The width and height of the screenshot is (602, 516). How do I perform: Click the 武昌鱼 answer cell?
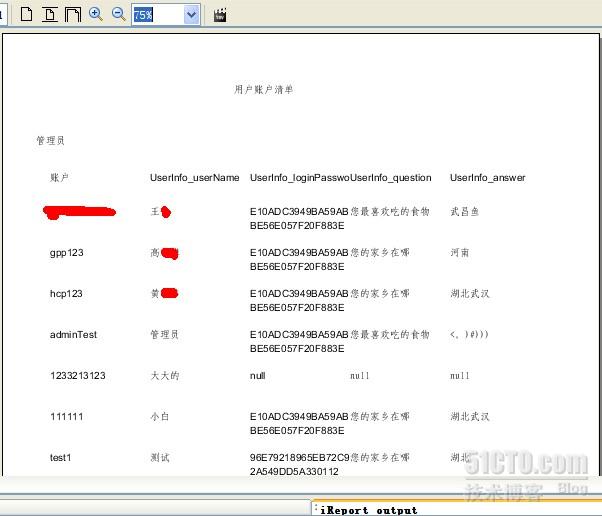[465, 212]
